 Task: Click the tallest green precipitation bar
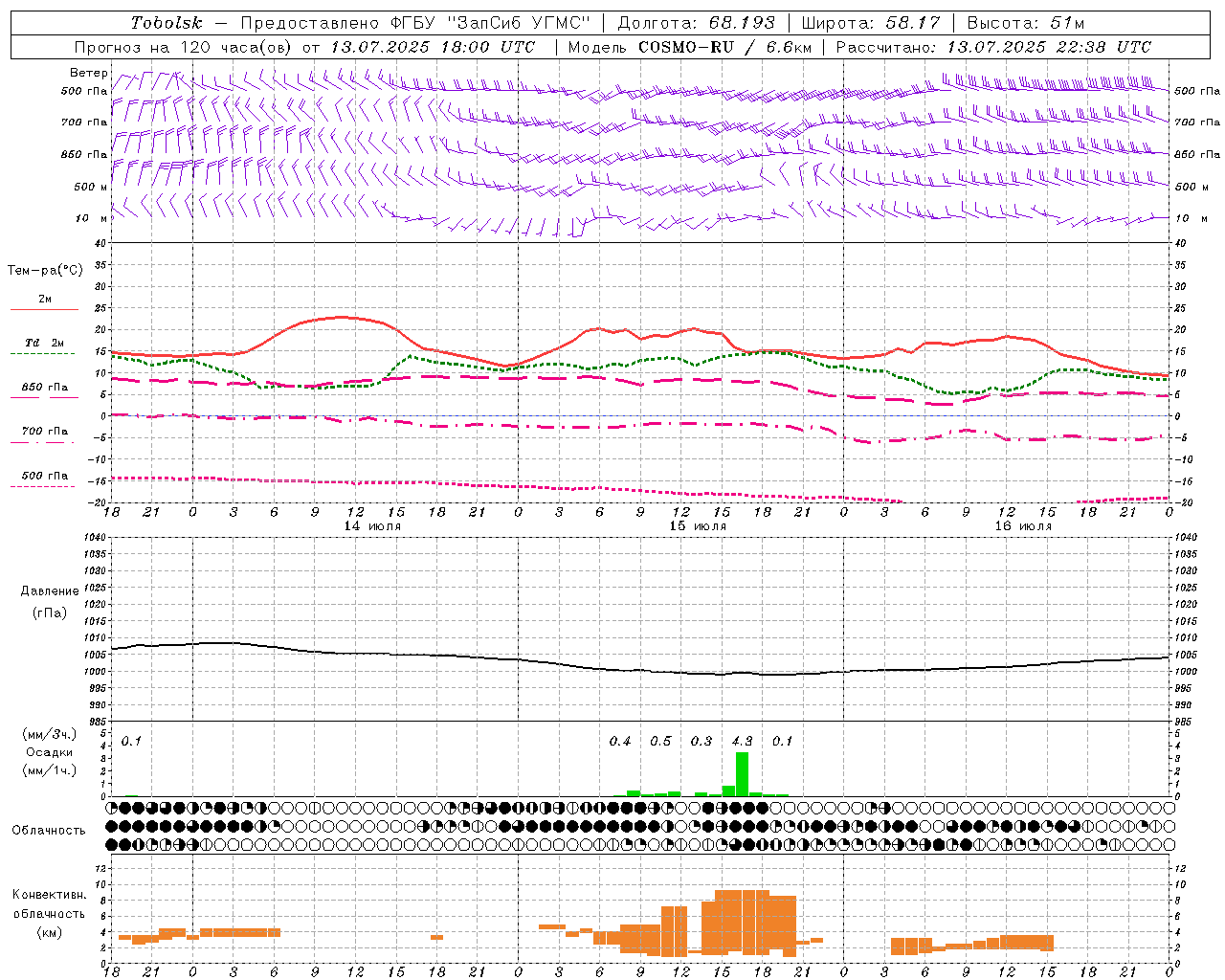(x=742, y=774)
